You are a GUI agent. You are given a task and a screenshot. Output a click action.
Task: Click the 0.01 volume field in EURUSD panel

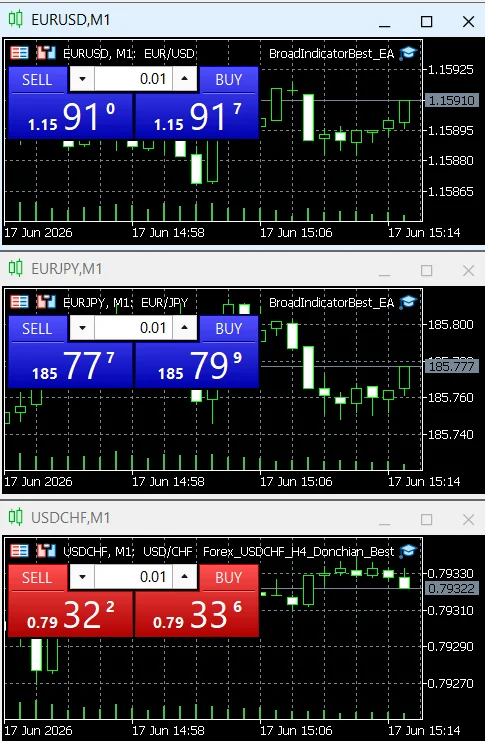click(133, 79)
